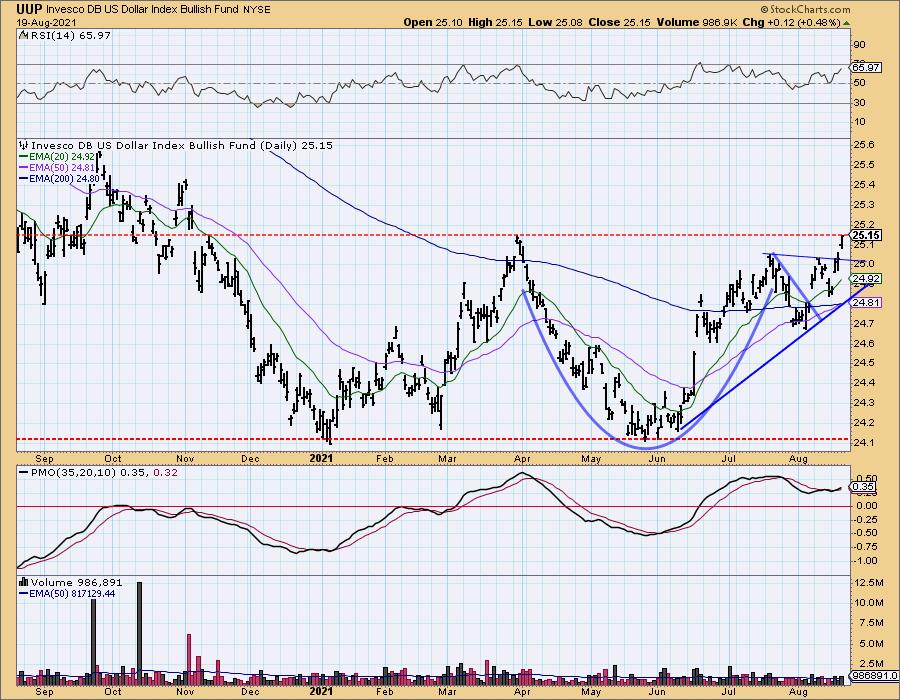
Task: Click the 12.5M volume axis label
Action: coord(868,583)
